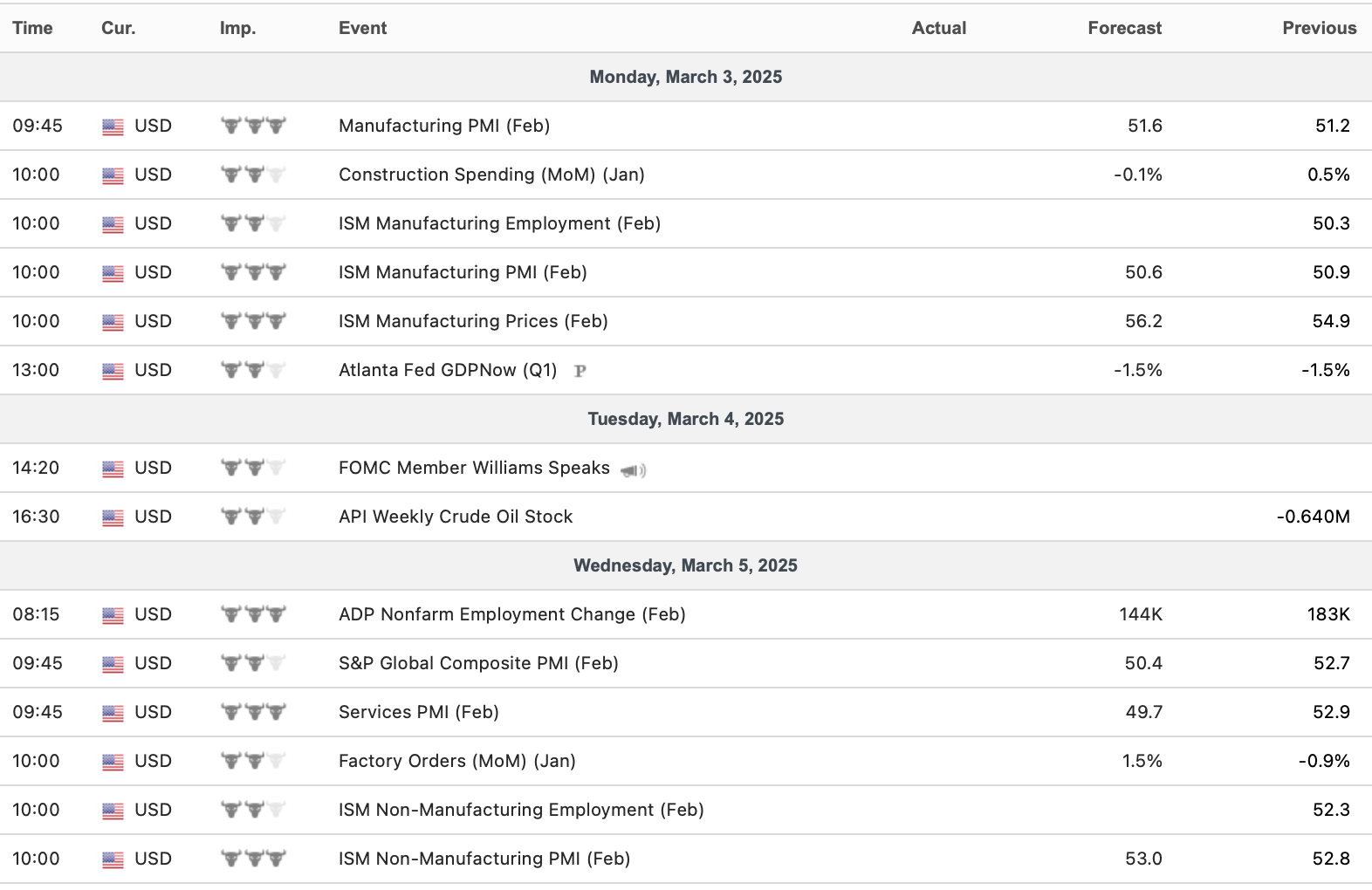1372x890 pixels.
Task: Open ADP Nonfarm Employment Change event details
Action: [511, 614]
